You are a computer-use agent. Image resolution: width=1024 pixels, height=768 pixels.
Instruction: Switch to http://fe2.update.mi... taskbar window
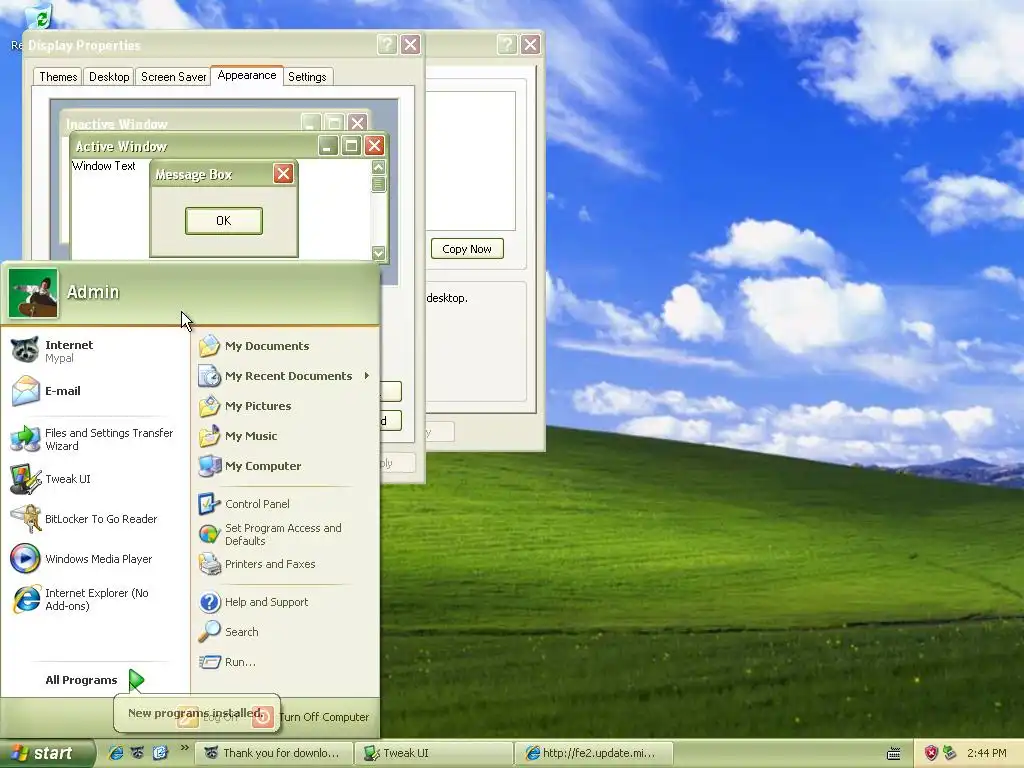[594, 753]
